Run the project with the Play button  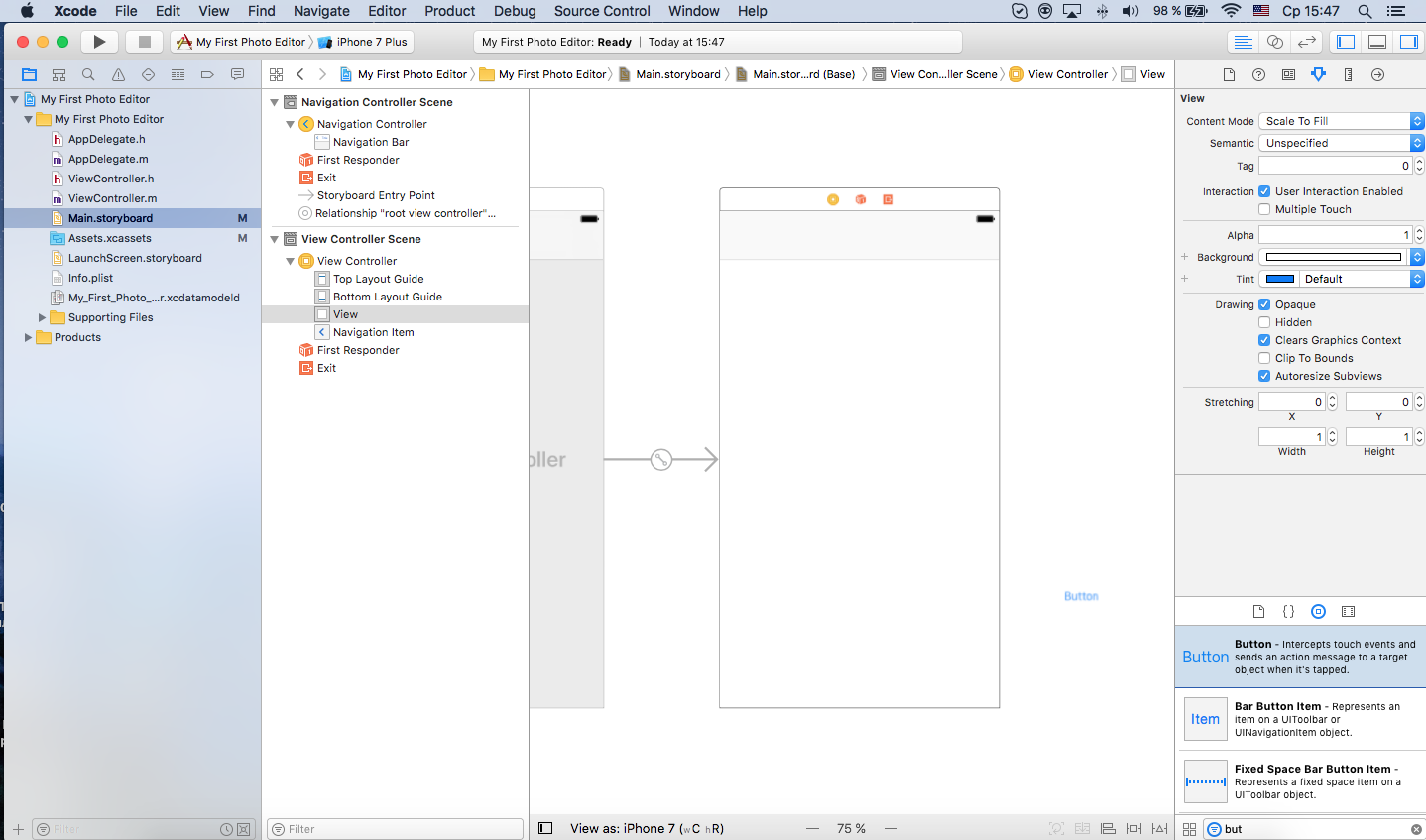(x=99, y=42)
